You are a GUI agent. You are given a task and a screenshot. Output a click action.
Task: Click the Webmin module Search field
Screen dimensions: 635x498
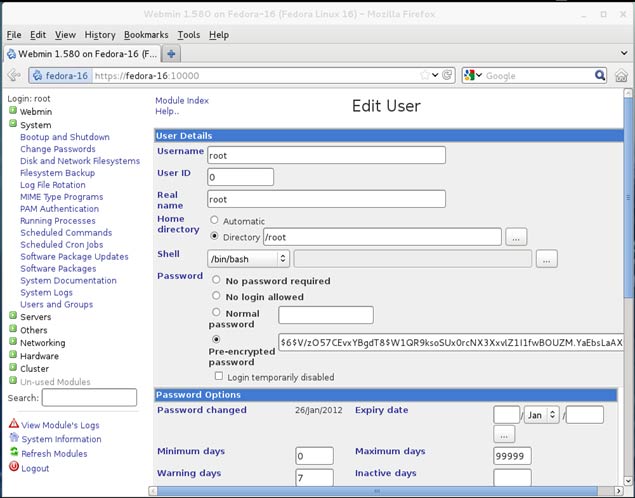89,397
